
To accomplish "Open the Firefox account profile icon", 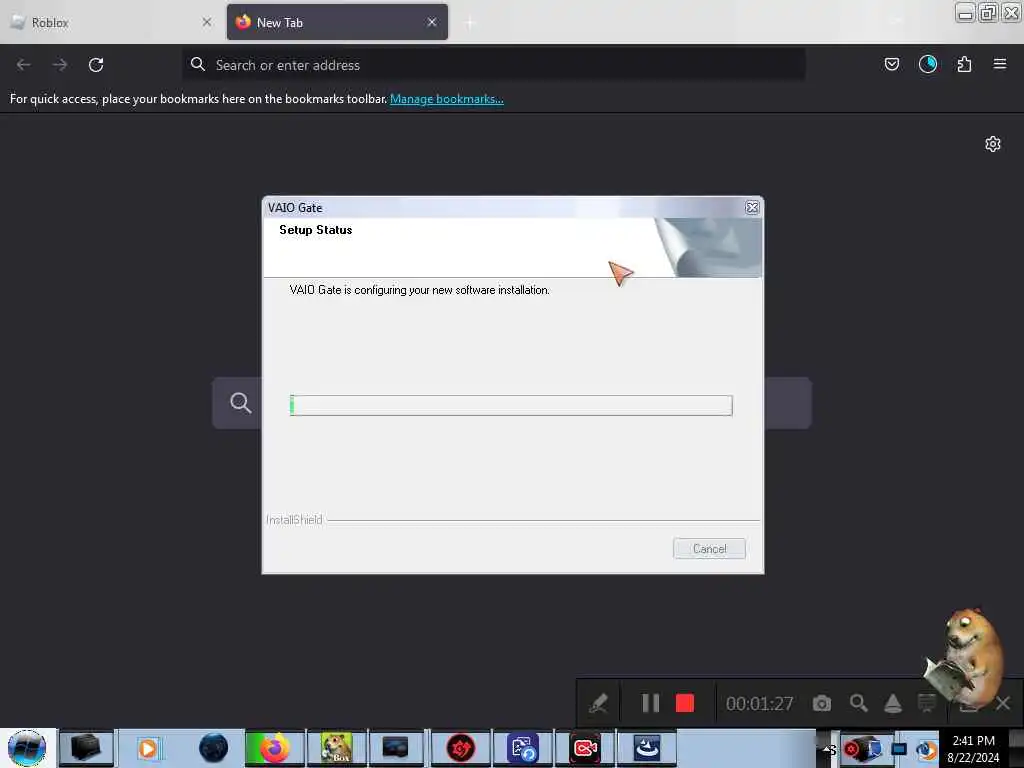I will (x=927, y=64).
